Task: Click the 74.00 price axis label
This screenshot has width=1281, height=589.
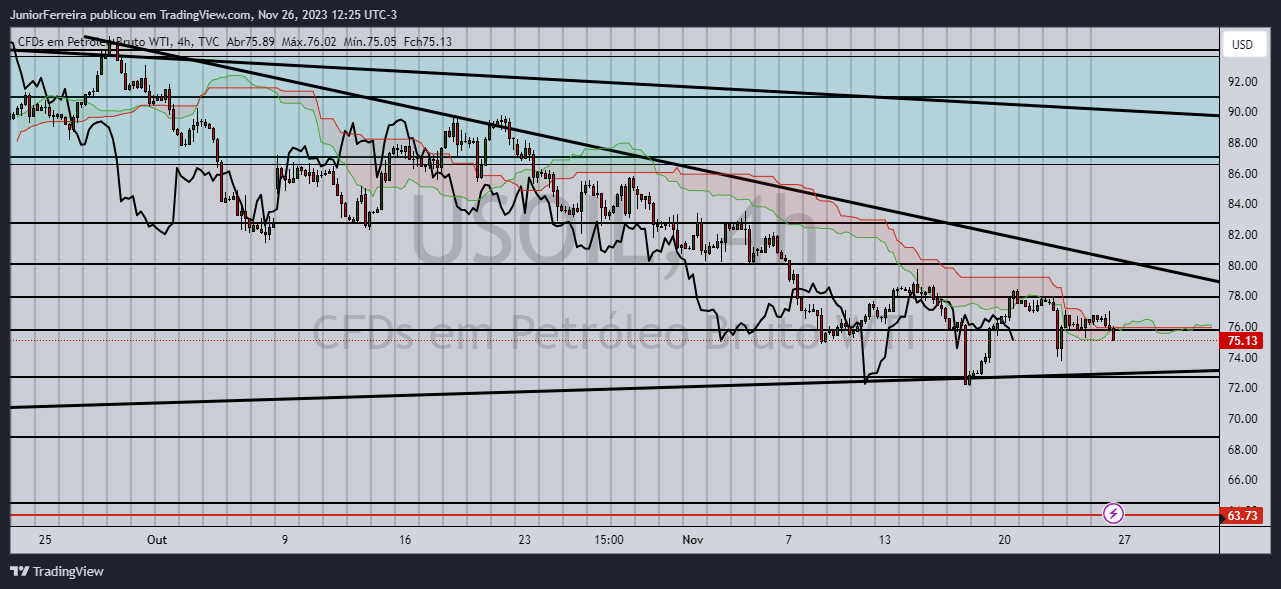Action: (1242, 358)
